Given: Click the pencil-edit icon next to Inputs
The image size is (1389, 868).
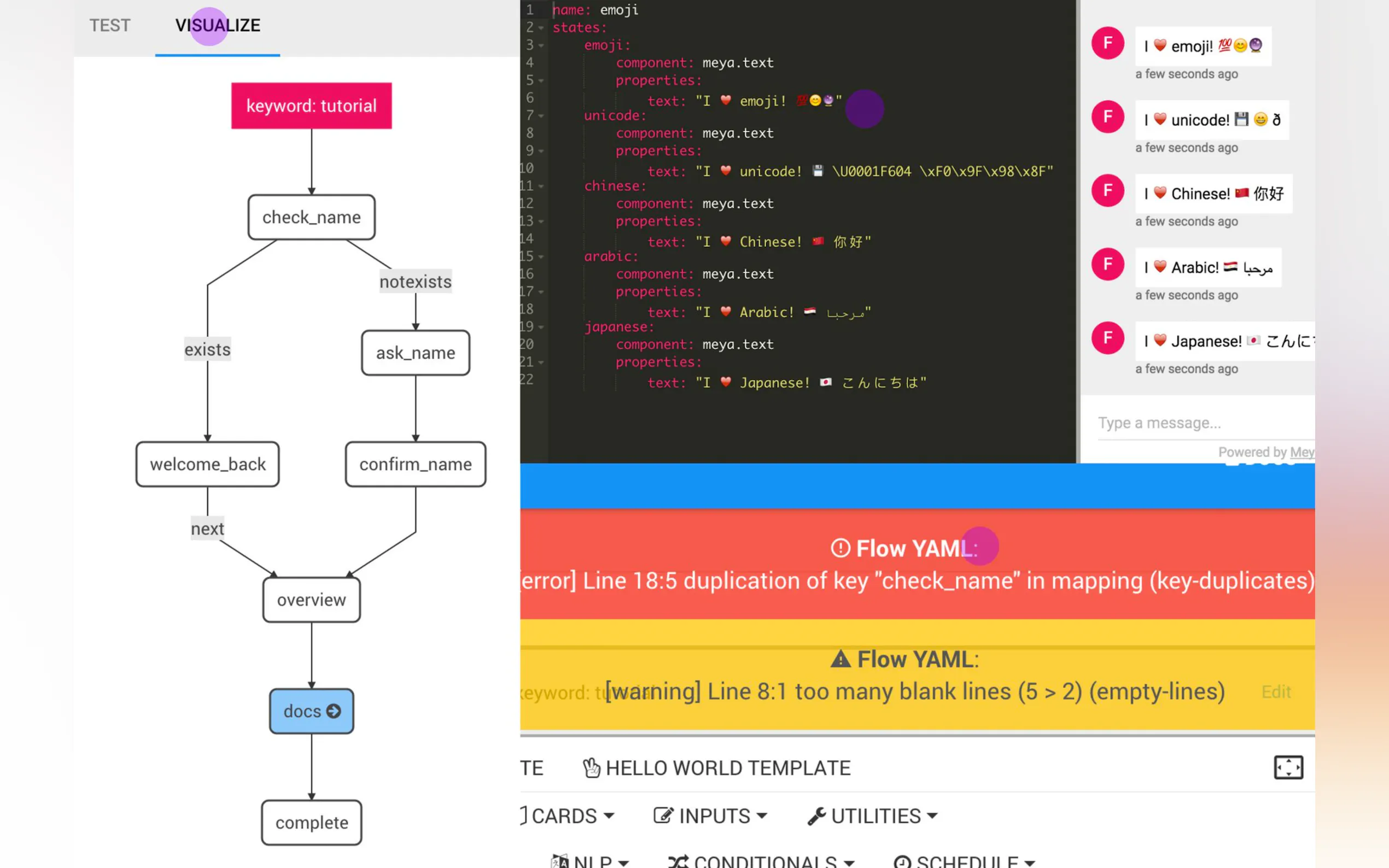Looking at the screenshot, I should pyautogui.click(x=663, y=816).
